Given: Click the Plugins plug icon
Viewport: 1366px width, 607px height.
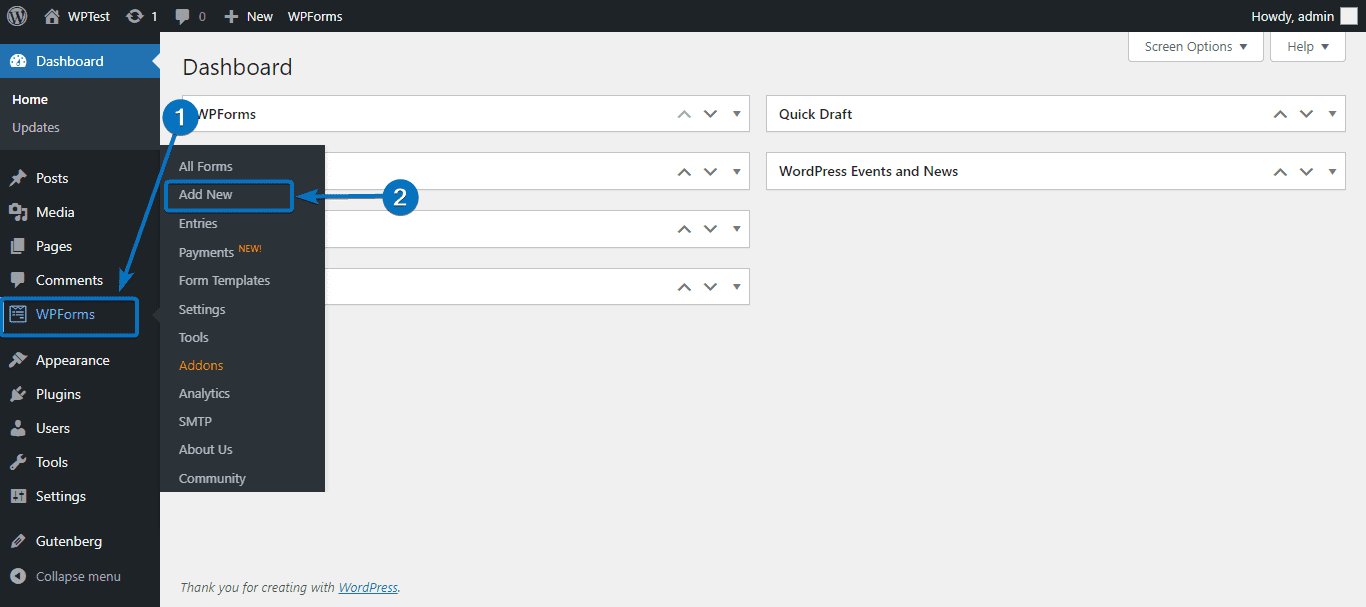Looking at the screenshot, I should [x=18, y=394].
